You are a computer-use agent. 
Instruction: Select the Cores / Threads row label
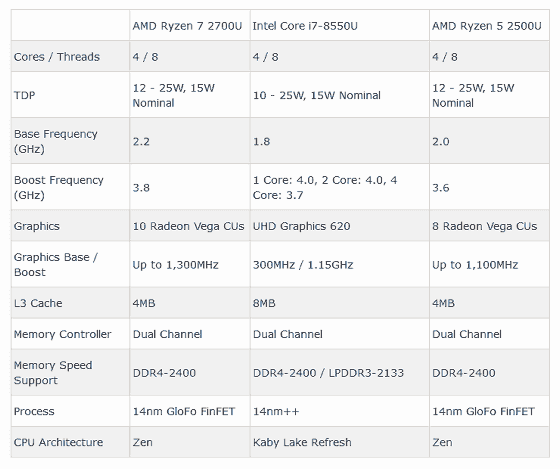tap(70, 56)
